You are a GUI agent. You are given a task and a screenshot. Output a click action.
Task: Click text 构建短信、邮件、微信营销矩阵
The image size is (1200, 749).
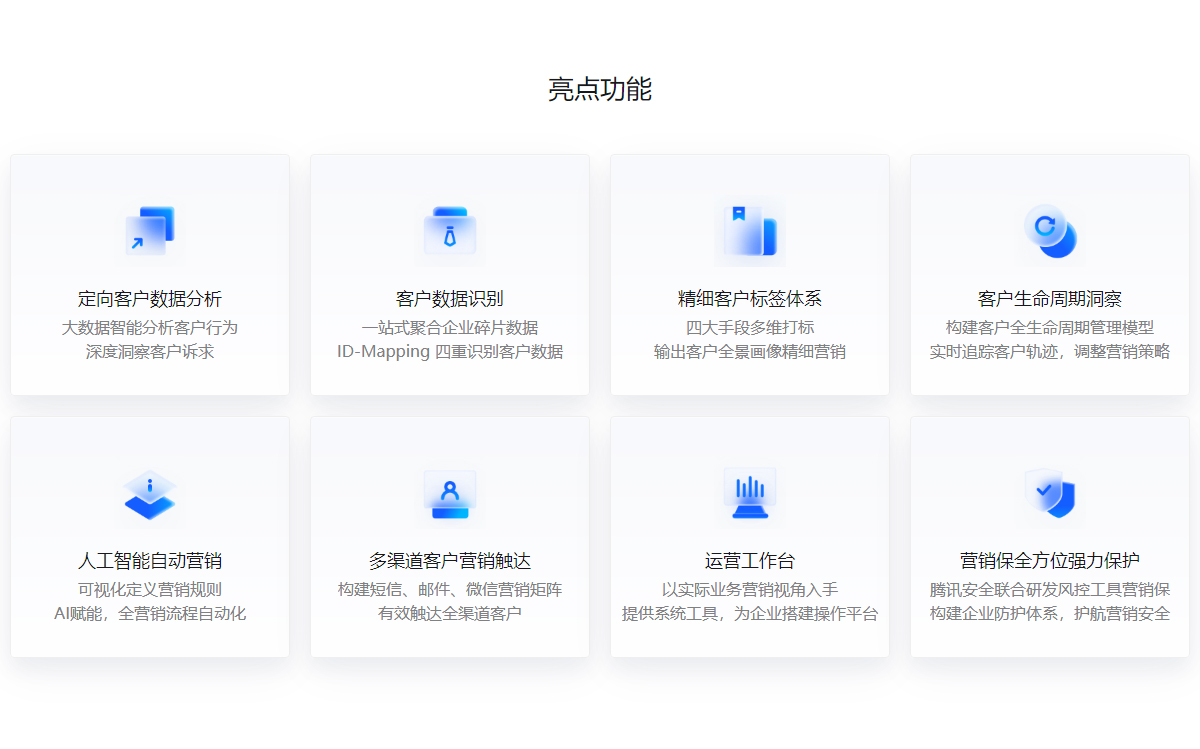tap(450, 590)
